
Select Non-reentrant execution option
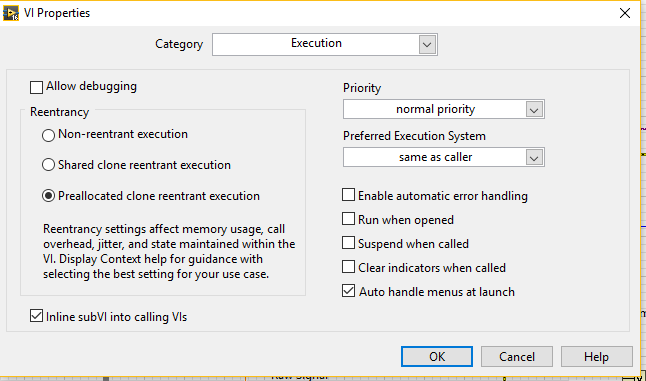tap(48, 135)
